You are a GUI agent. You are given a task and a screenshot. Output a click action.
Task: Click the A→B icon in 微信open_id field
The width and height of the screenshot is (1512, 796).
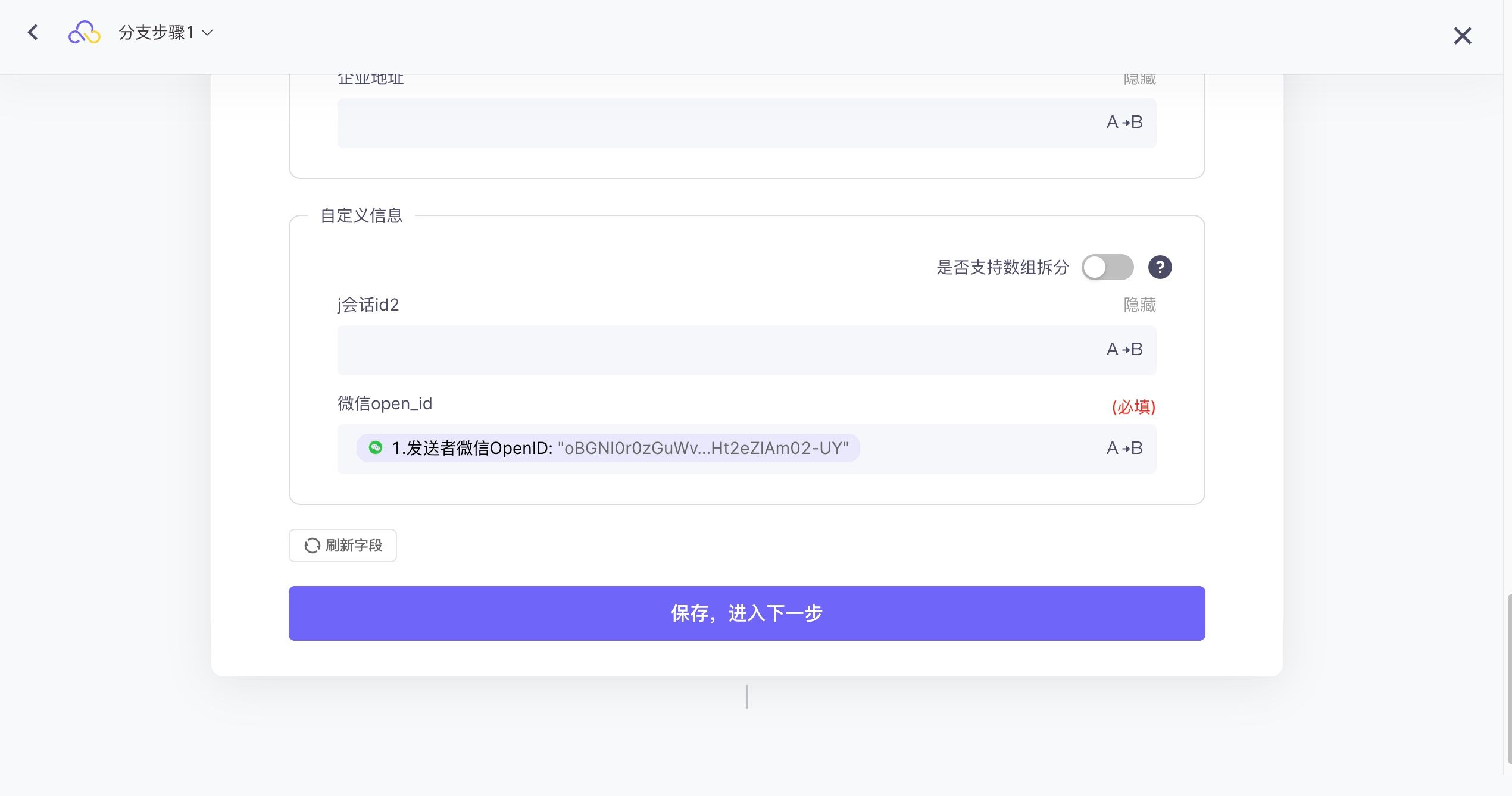[1124, 449]
